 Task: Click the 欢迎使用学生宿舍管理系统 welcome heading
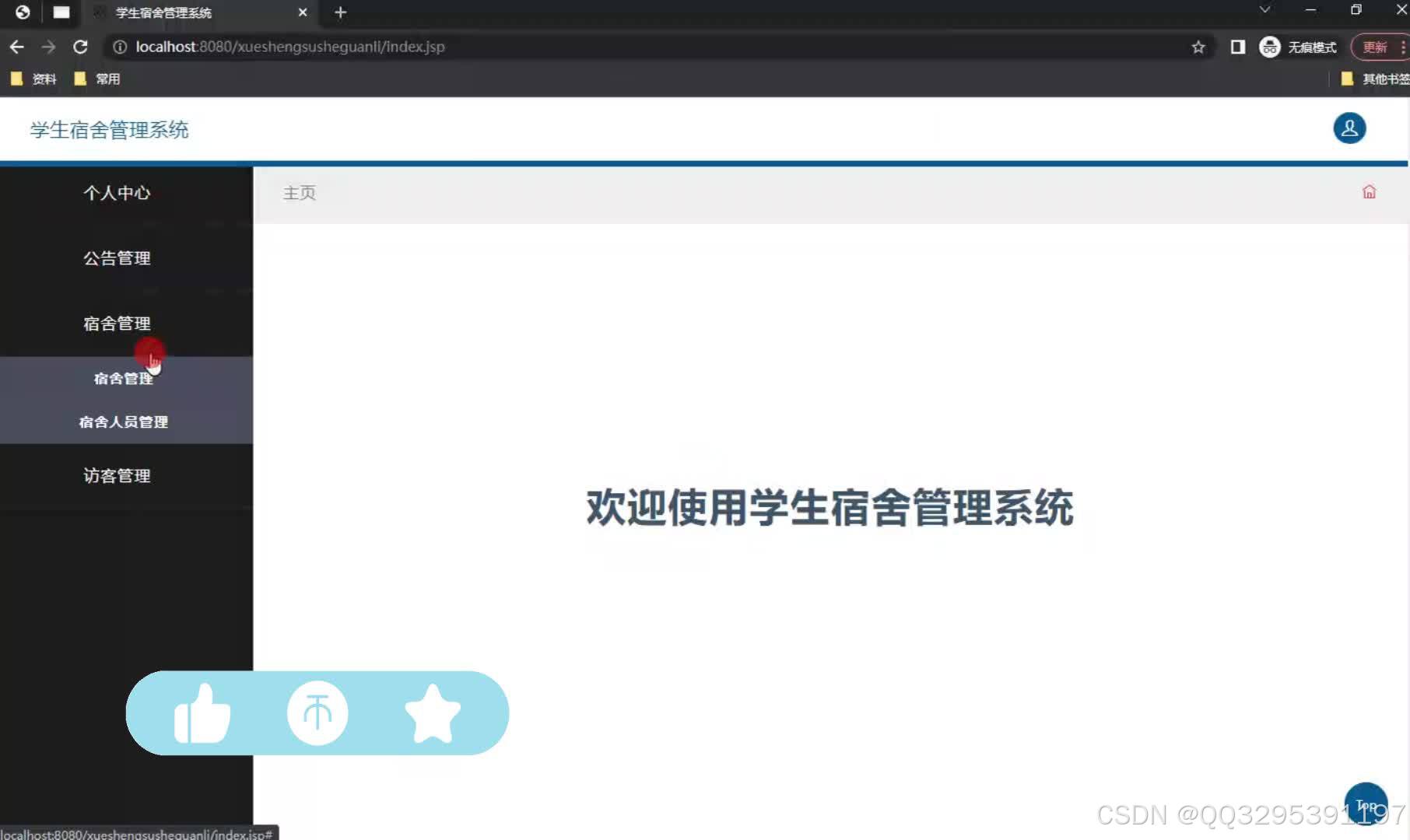tap(830, 508)
